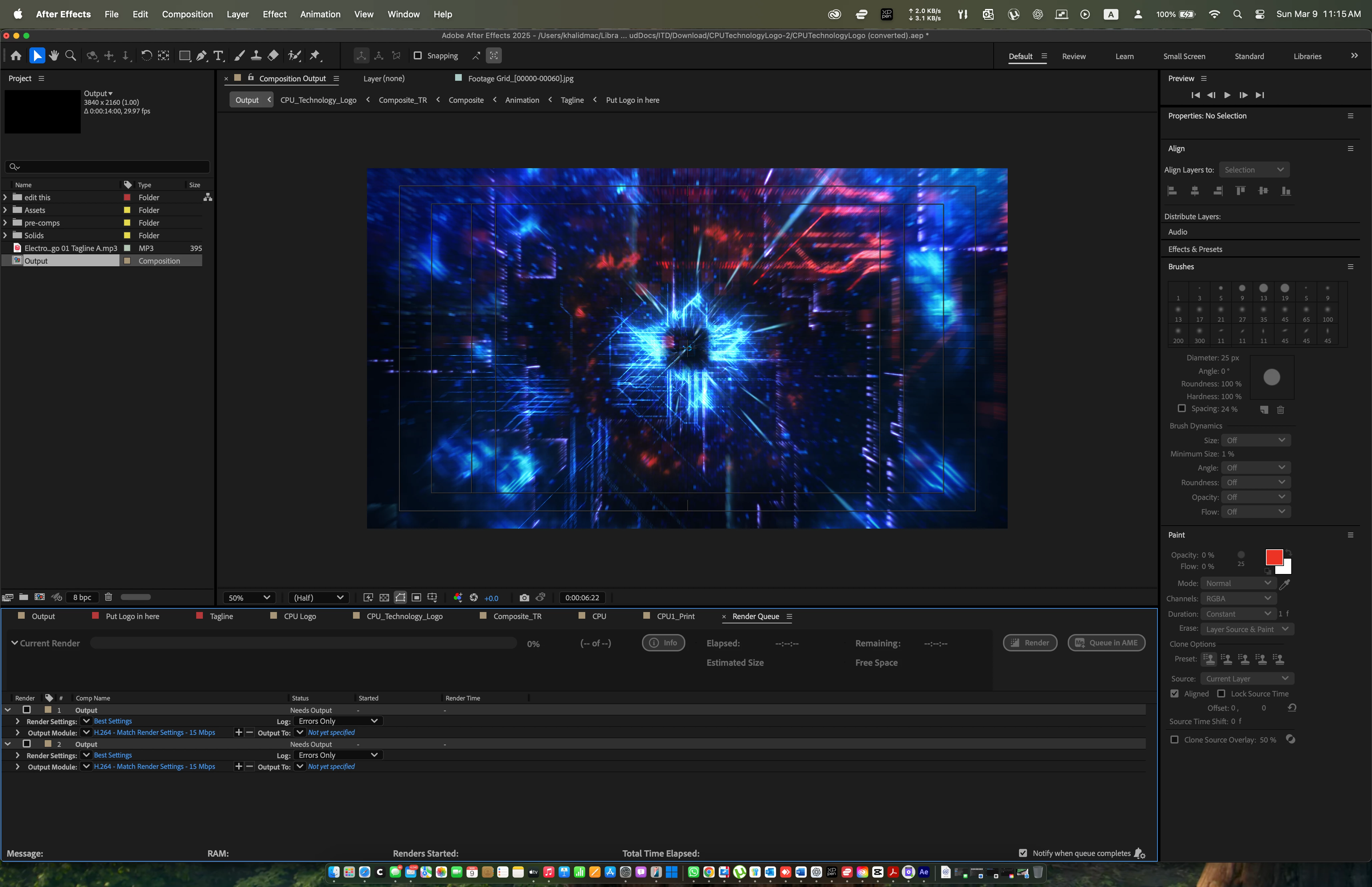Image resolution: width=1372 pixels, height=887 pixels.
Task: Enable Lock Source Time checkbox
Action: tap(1221, 693)
